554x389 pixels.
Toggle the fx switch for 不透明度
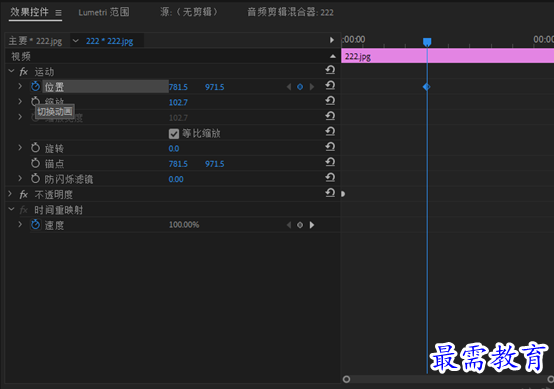(24, 194)
